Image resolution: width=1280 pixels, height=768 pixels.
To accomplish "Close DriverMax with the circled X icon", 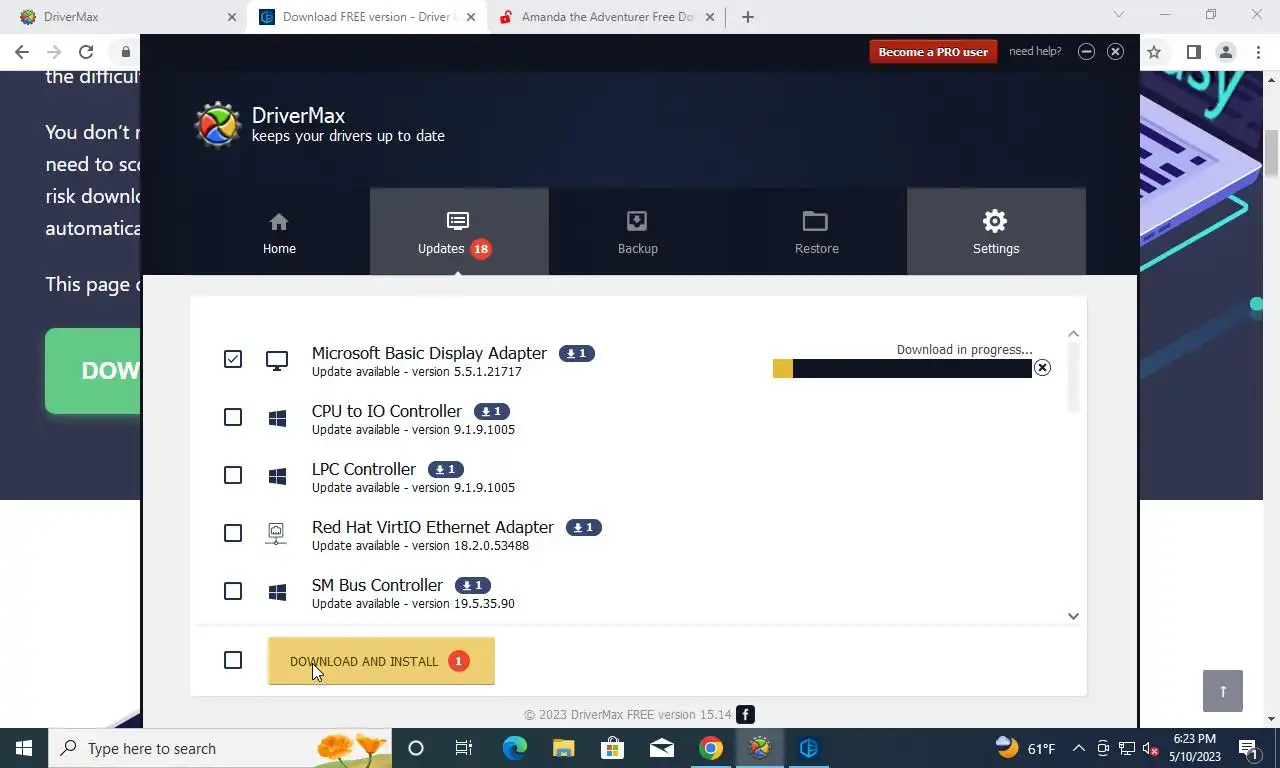I will [x=1116, y=52].
